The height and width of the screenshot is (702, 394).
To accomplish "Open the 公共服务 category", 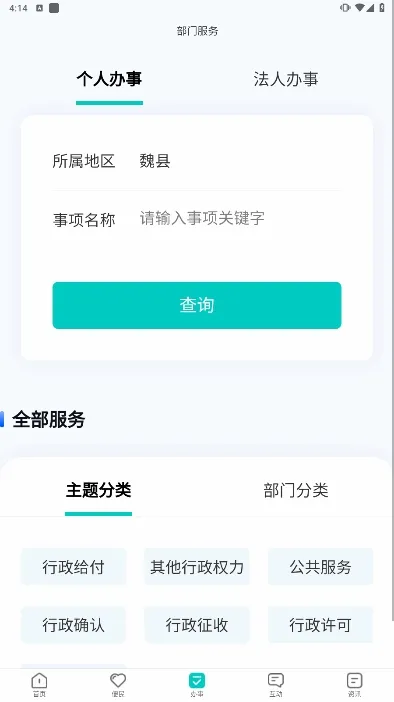I will pyautogui.click(x=320, y=567).
